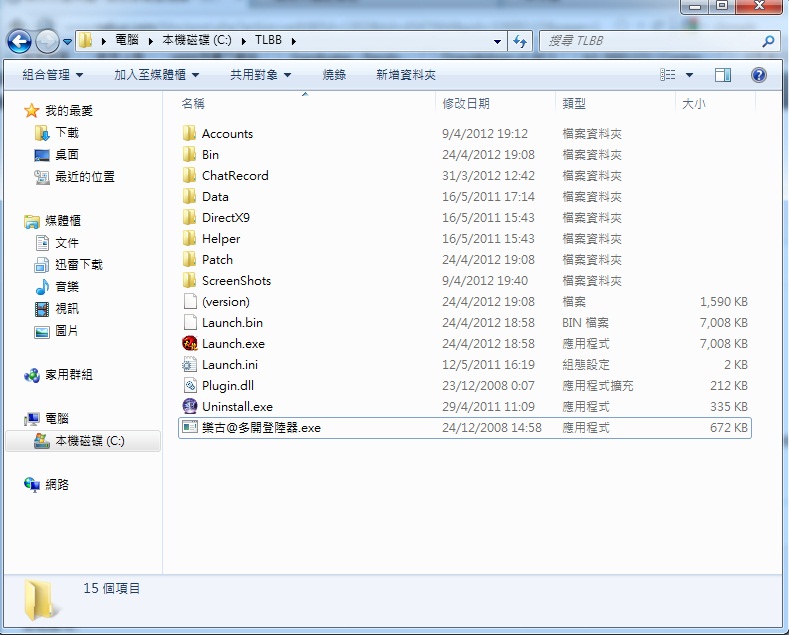The image size is (789, 635).
Task: Open 視訊 library in the sidebar
Action: 67,309
